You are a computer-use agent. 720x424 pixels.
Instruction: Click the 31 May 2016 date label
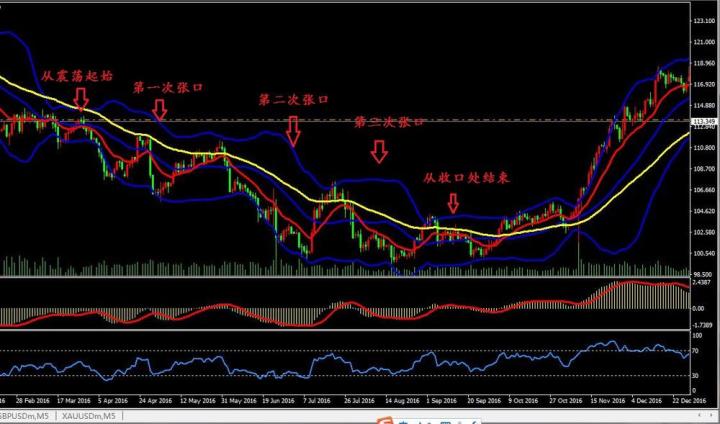tap(238, 401)
